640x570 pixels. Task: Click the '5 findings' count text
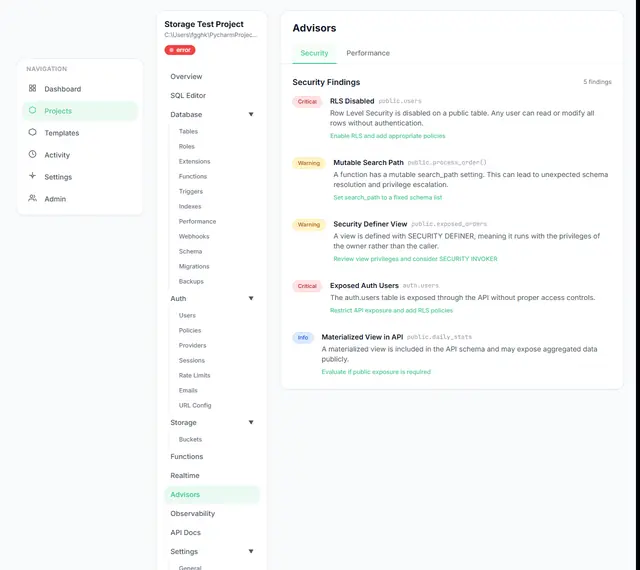597,82
